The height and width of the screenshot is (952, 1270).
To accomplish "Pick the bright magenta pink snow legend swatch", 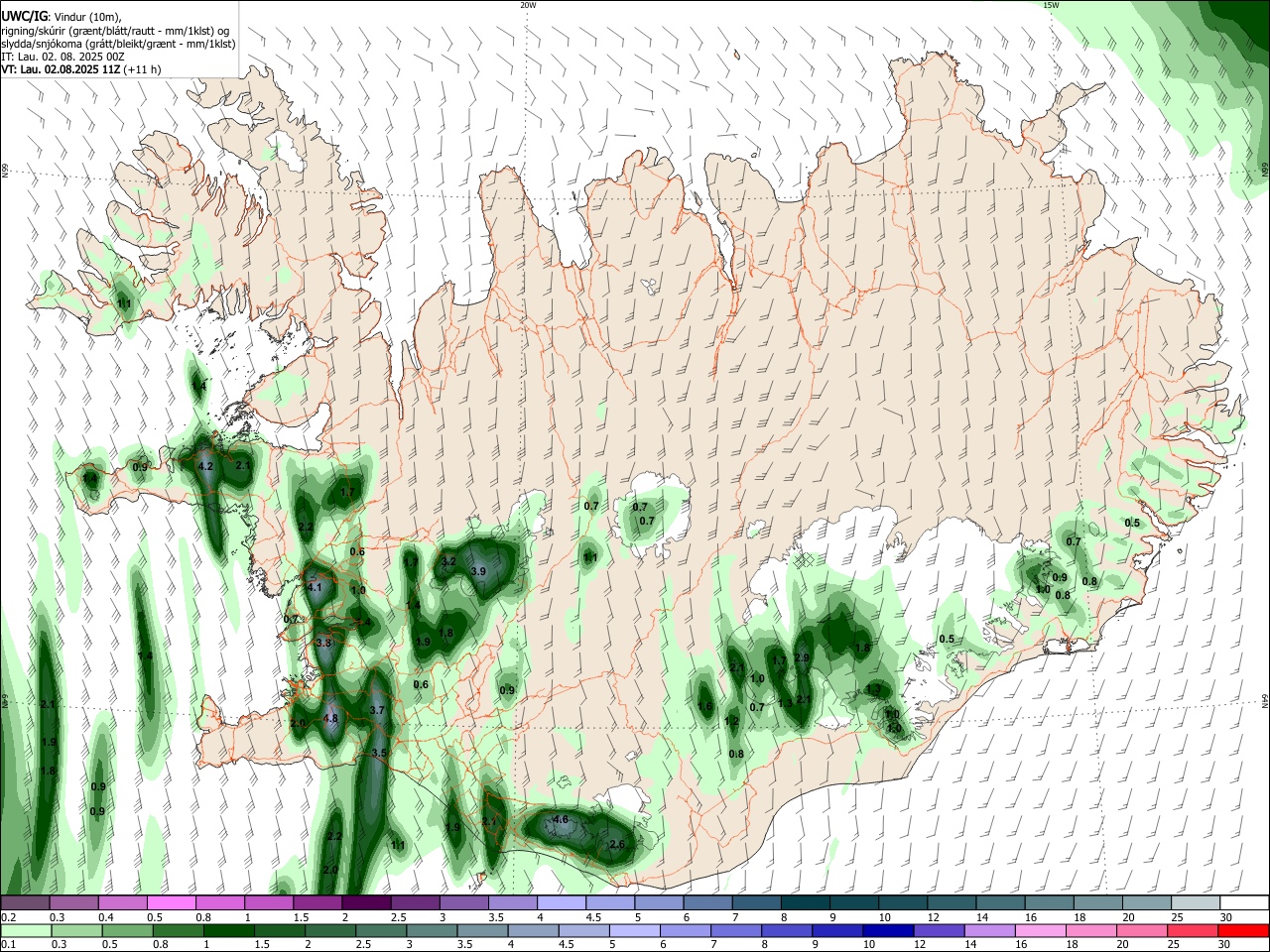I will [x=171, y=903].
